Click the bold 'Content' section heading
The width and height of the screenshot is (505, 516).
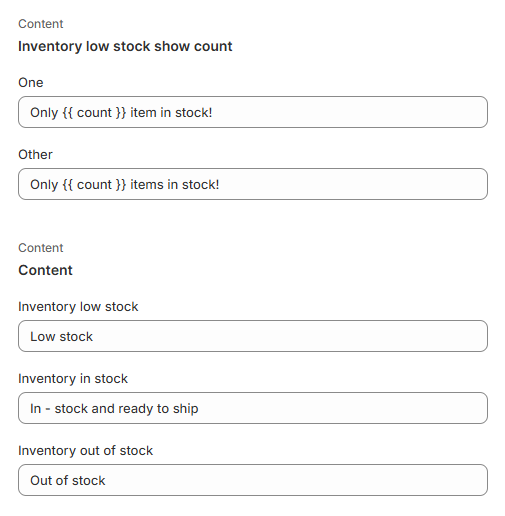pos(45,270)
